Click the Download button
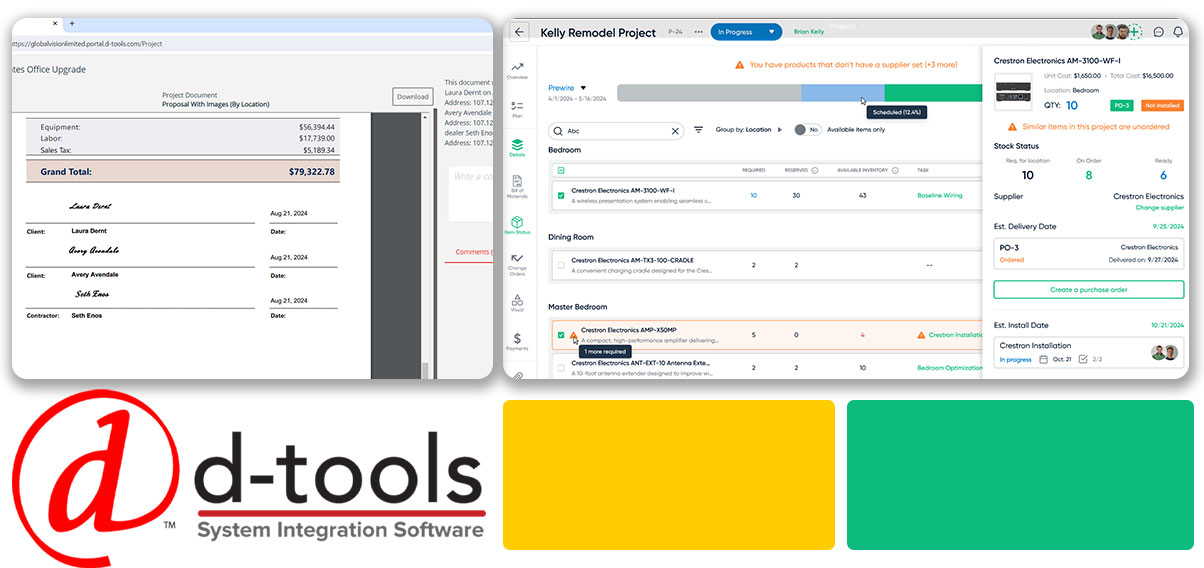 click(412, 97)
